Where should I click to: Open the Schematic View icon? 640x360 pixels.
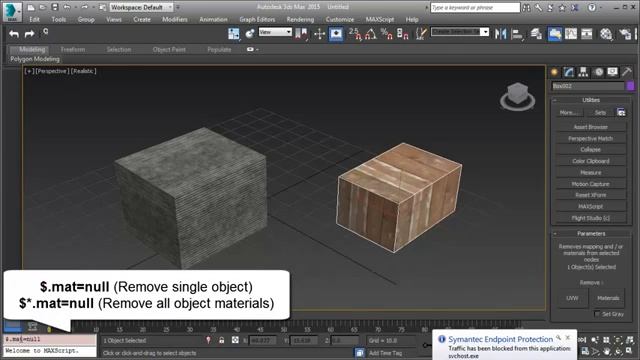coord(587,34)
